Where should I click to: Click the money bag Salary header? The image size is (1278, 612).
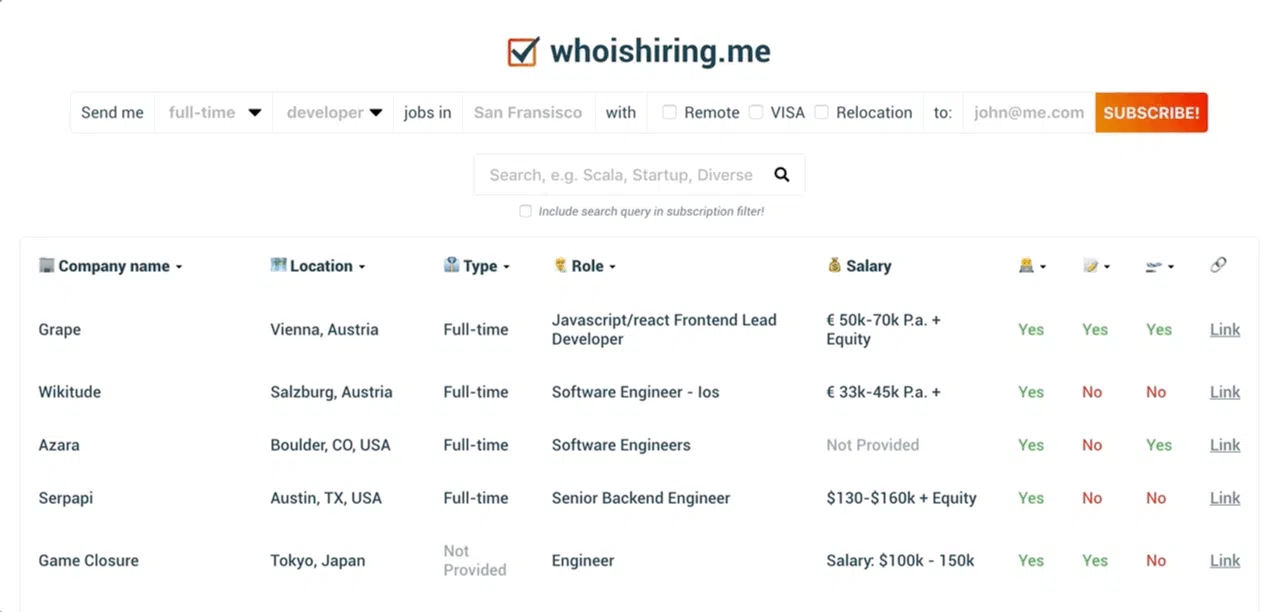(x=859, y=266)
